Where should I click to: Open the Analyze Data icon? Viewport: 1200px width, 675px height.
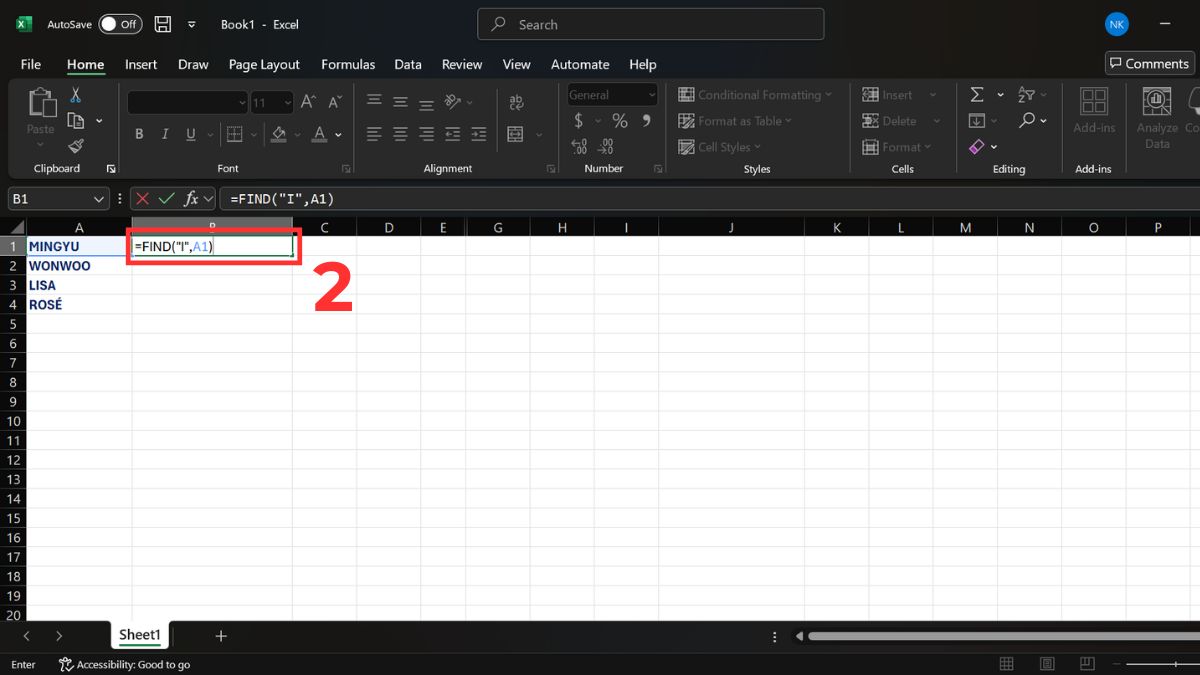1156,114
